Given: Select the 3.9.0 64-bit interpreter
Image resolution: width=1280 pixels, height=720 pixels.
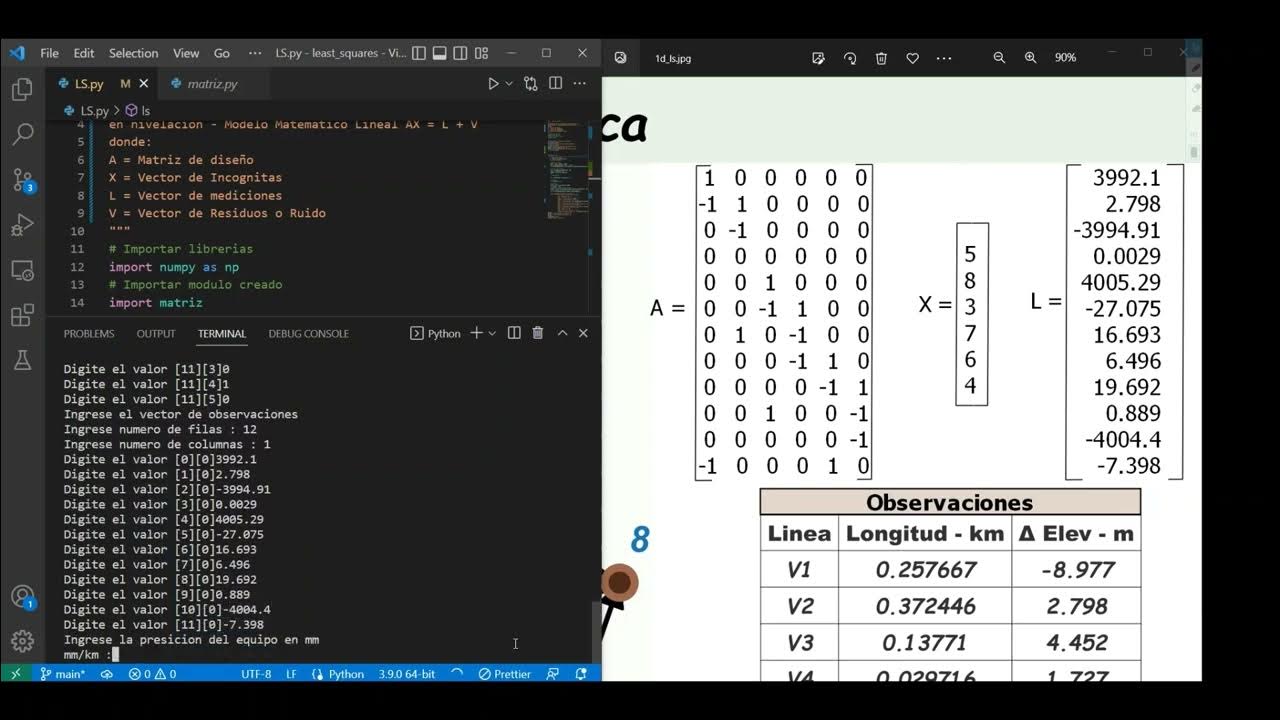Looking at the screenshot, I should 407,674.
